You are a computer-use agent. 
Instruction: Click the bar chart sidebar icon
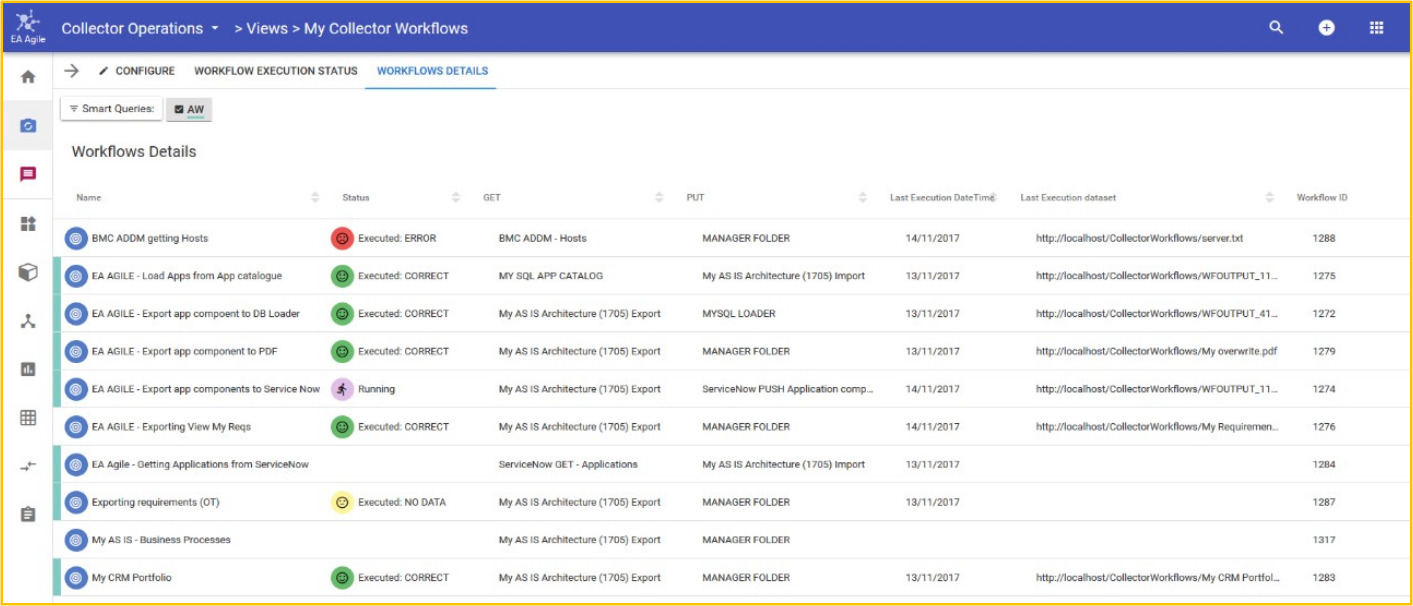point(28,369)
